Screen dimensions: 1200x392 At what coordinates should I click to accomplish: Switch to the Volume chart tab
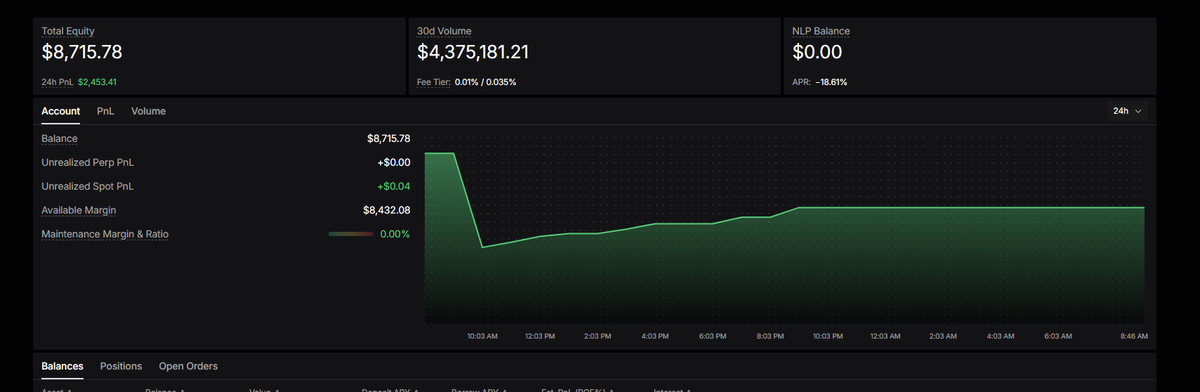coord(148,111)
